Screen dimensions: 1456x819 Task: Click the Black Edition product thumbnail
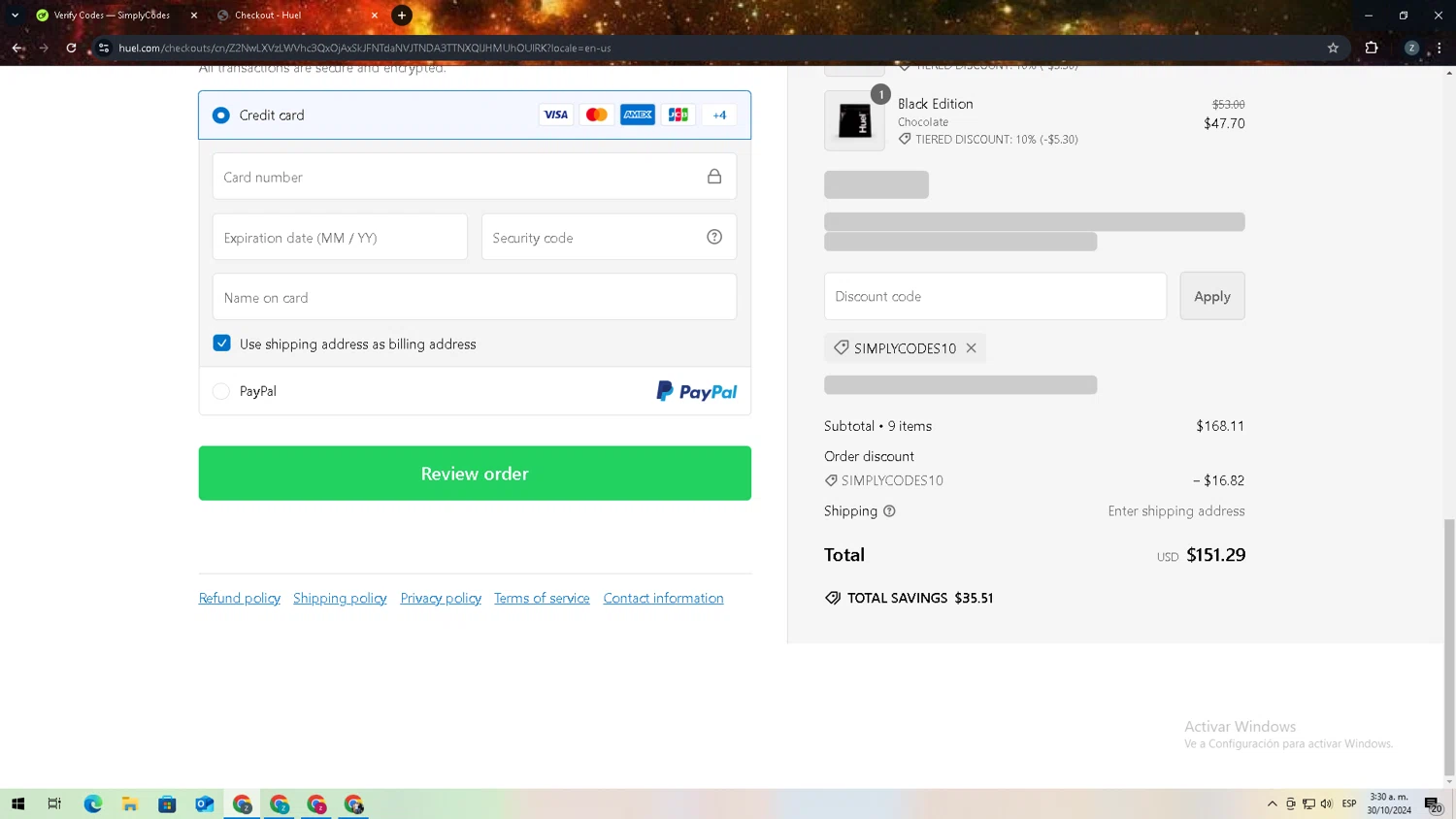[854, 121]
